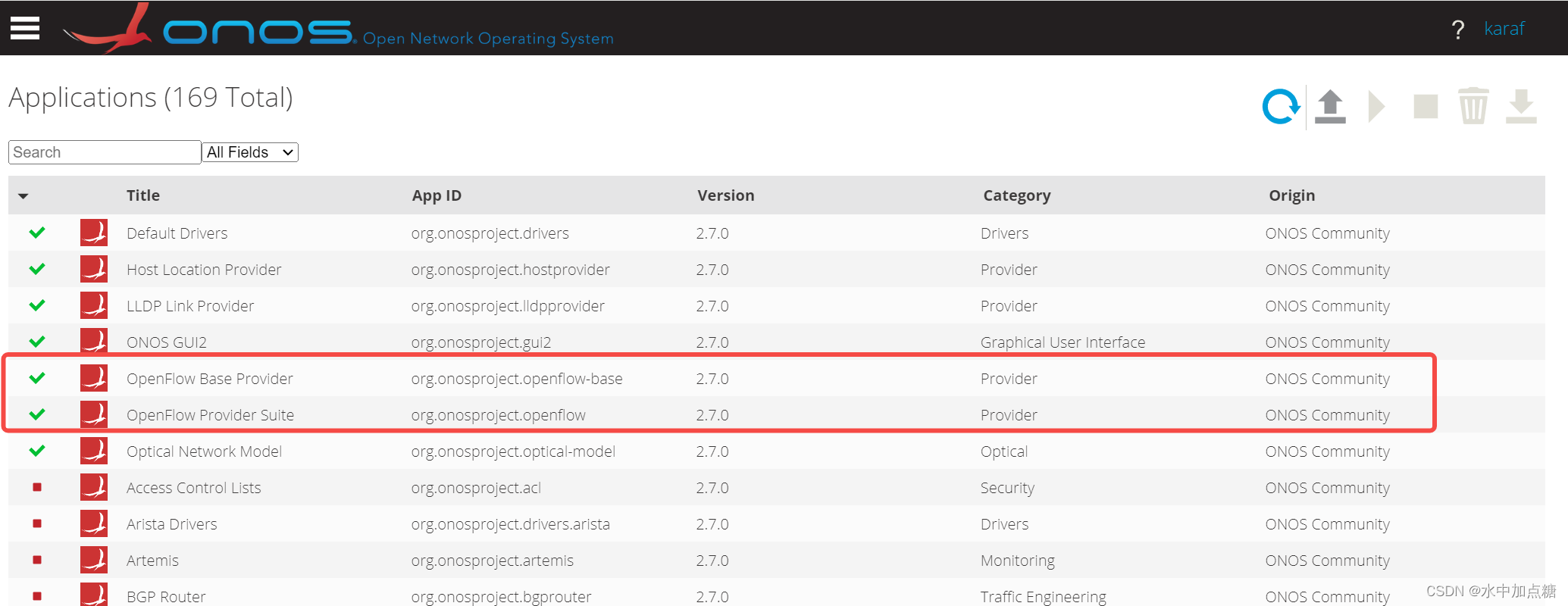Sort table by Category column
Image resolution: width=1568 pixels, height=606 pixels.
[1017, 195]
